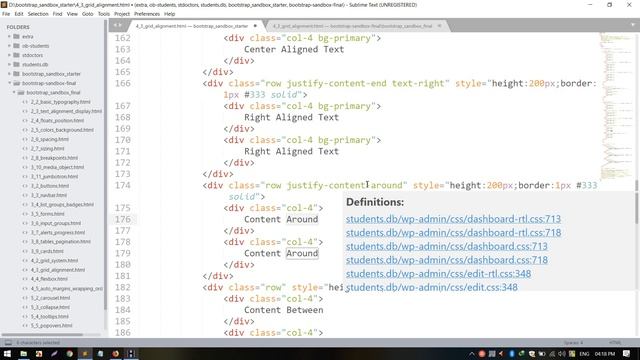The height and width of the screenshot is (360, 640).
Task: Open 2_8_breakpoints.html file
Action: click(54, 158)
